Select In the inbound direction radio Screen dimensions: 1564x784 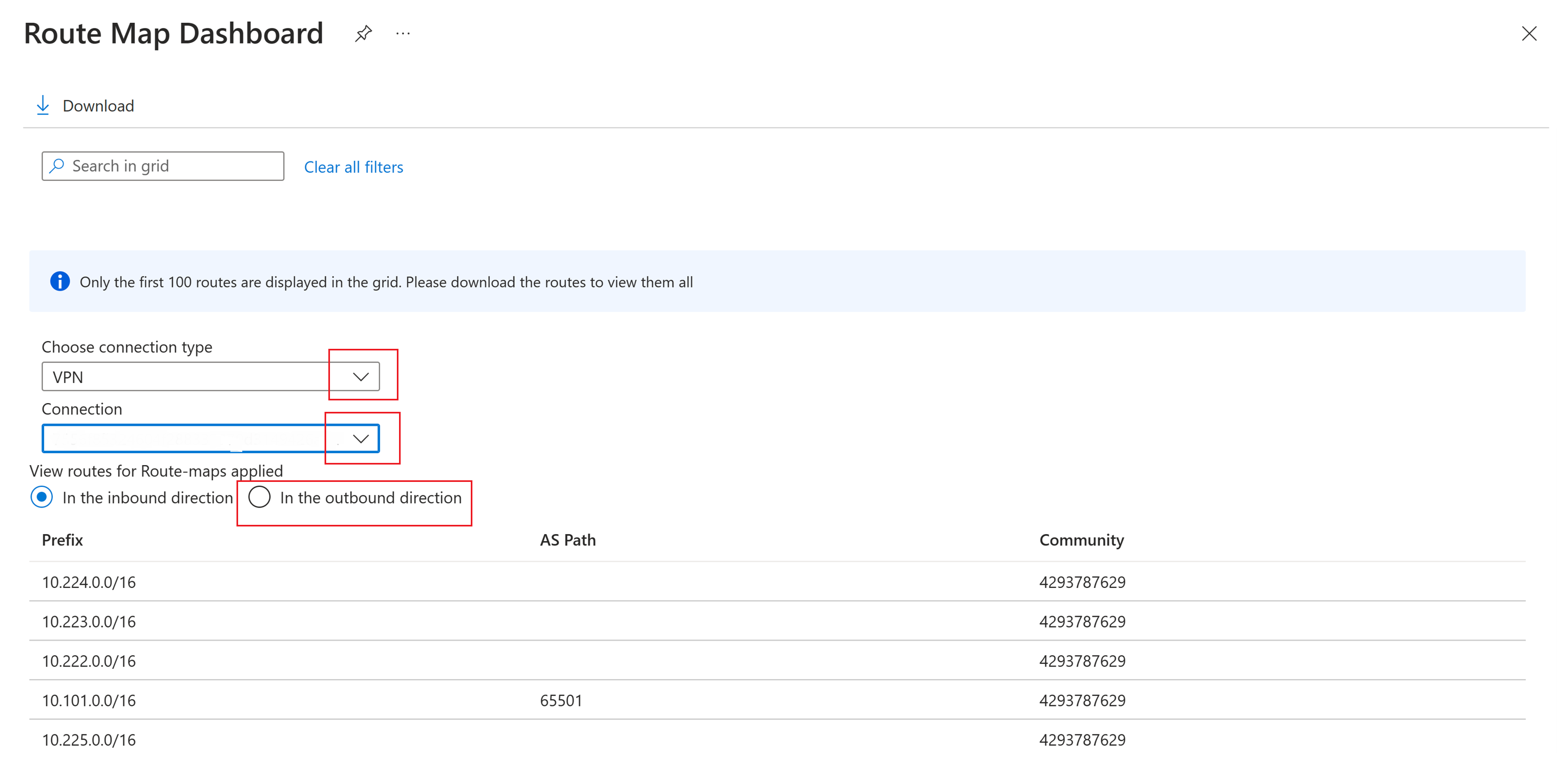[41, 498]
